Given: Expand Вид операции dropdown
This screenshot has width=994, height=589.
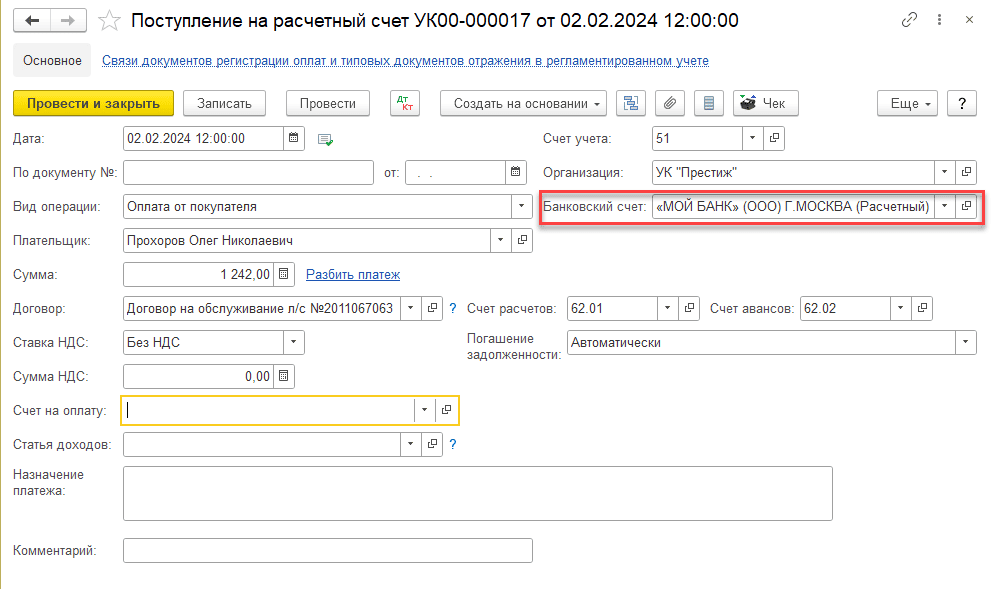Looking at the screenshot, I should coord(522,207).
